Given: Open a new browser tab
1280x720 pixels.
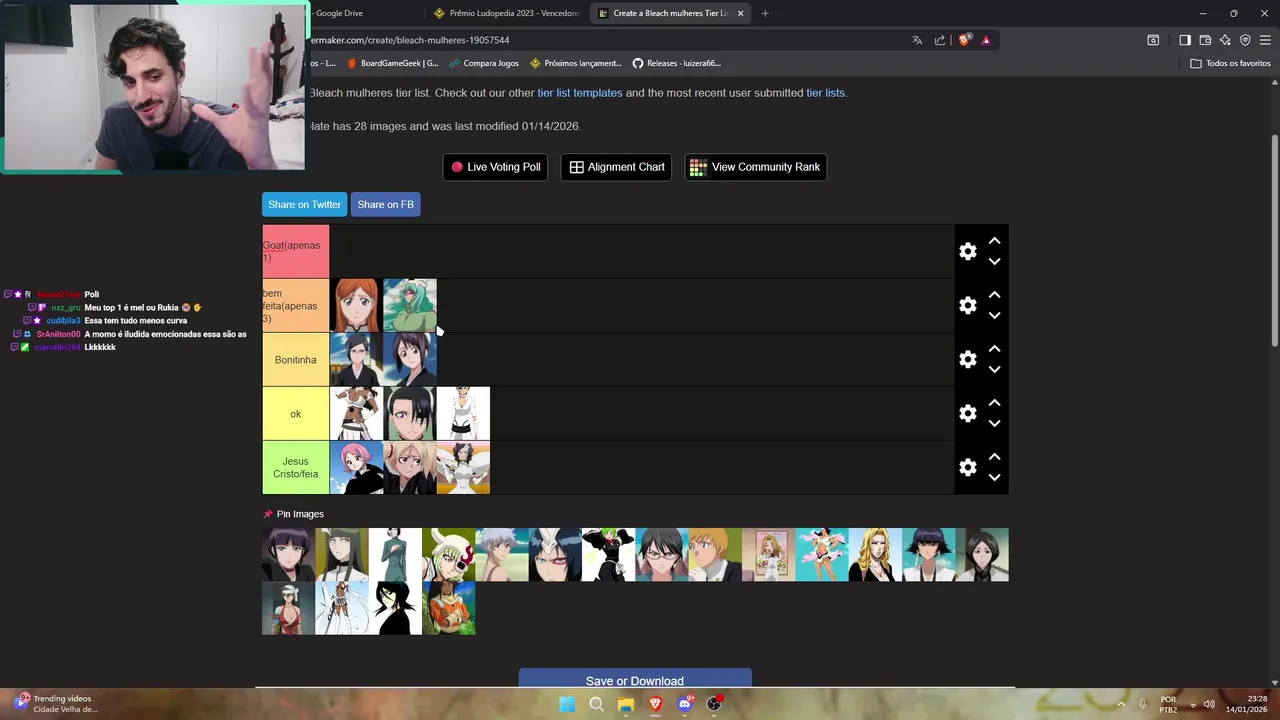Looking at the screenshot, I should click(x=765, y=13).
